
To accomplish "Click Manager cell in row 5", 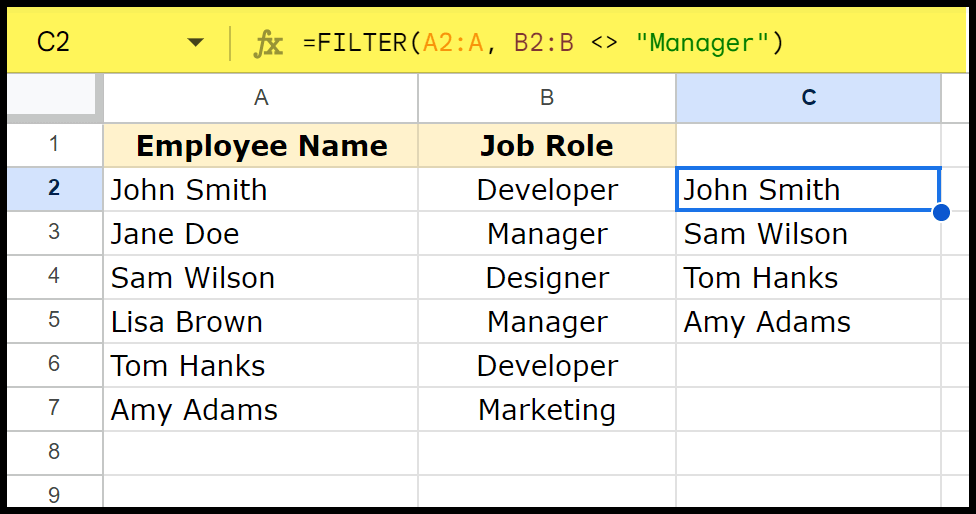I will pos(547,321).
